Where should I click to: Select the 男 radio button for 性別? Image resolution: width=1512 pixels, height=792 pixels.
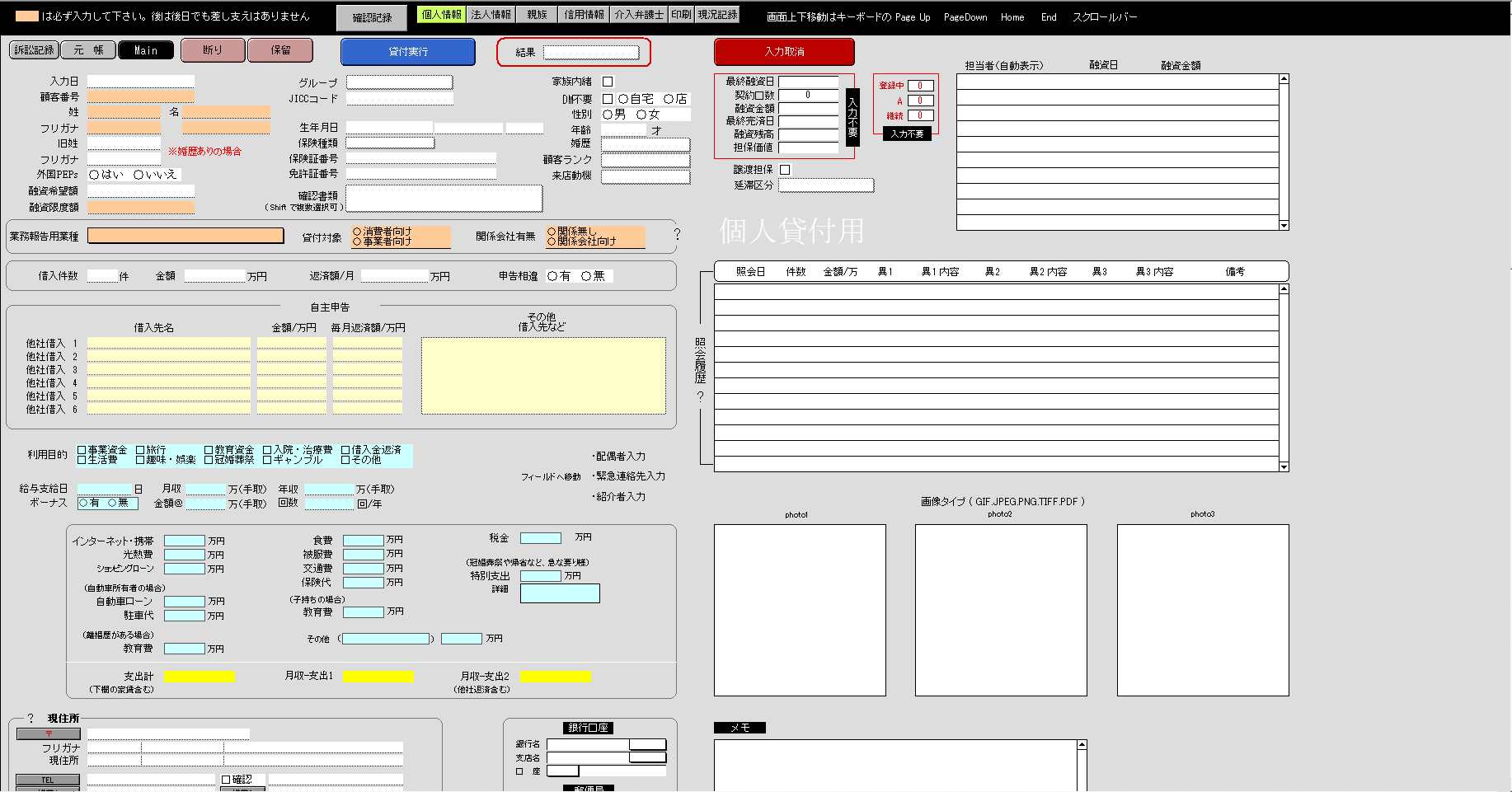[608, 115]
